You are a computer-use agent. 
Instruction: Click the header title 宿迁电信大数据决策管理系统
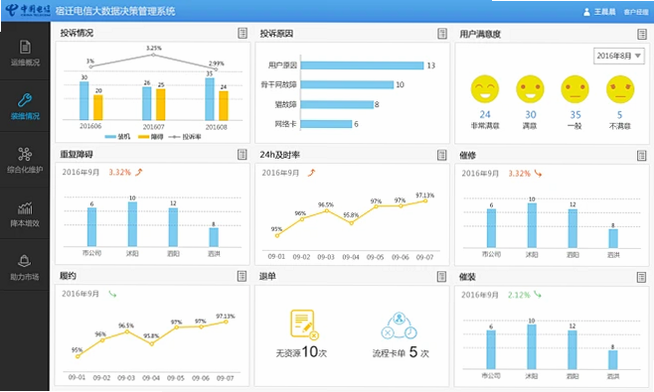[x=115, y=11]
